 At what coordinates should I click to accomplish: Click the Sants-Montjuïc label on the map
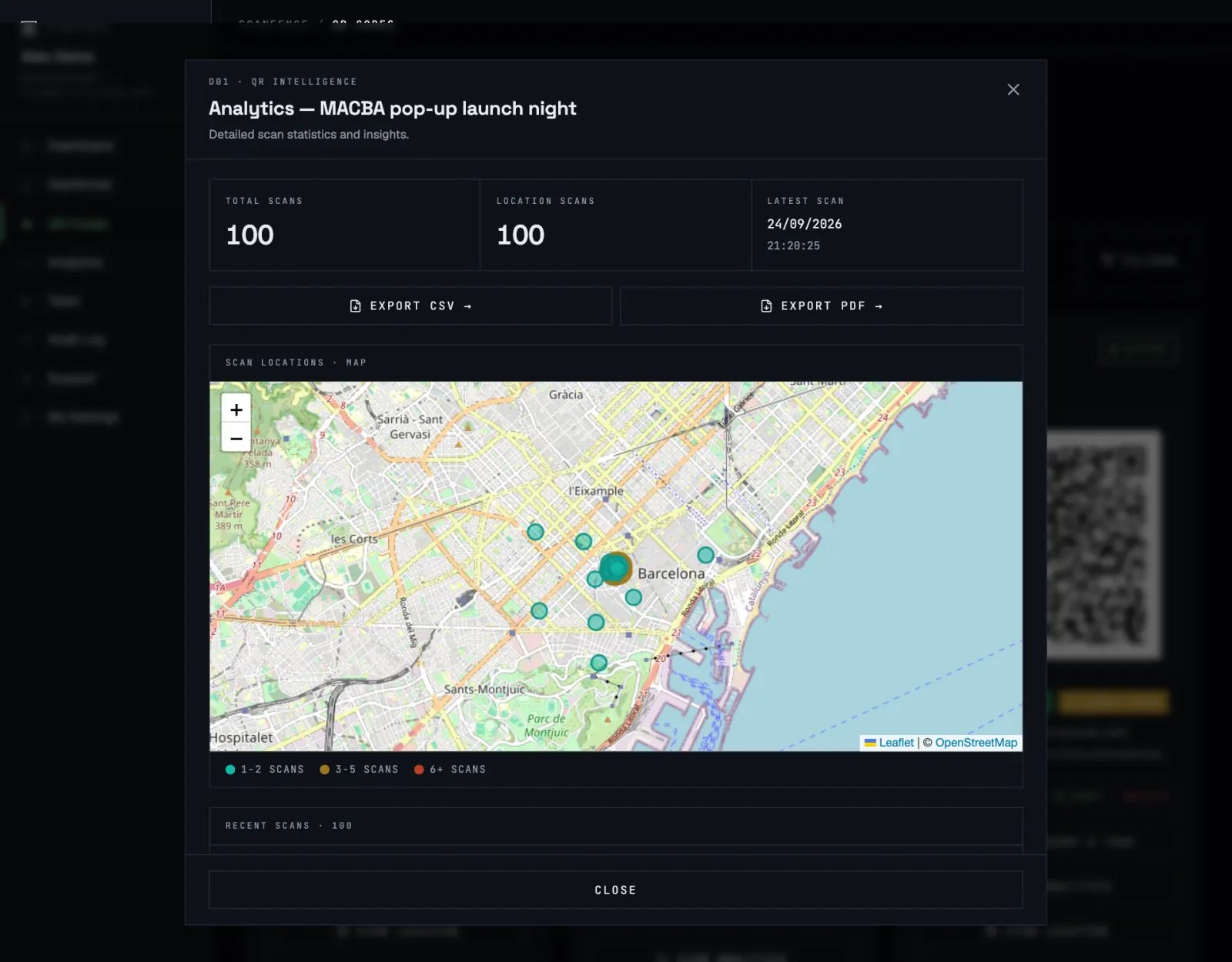click(x=485, y=690)
